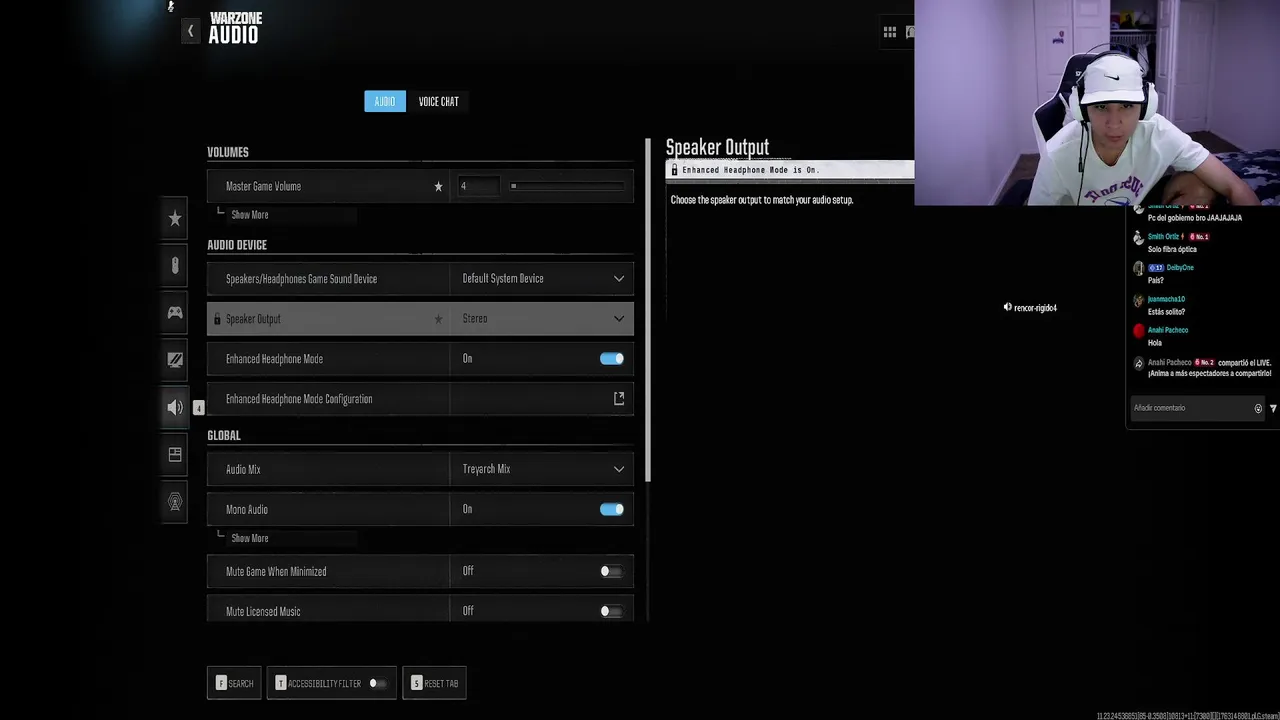1280x720 pixels.
Task: Click username DelbyOne in chat
Action: (1180, 268)
